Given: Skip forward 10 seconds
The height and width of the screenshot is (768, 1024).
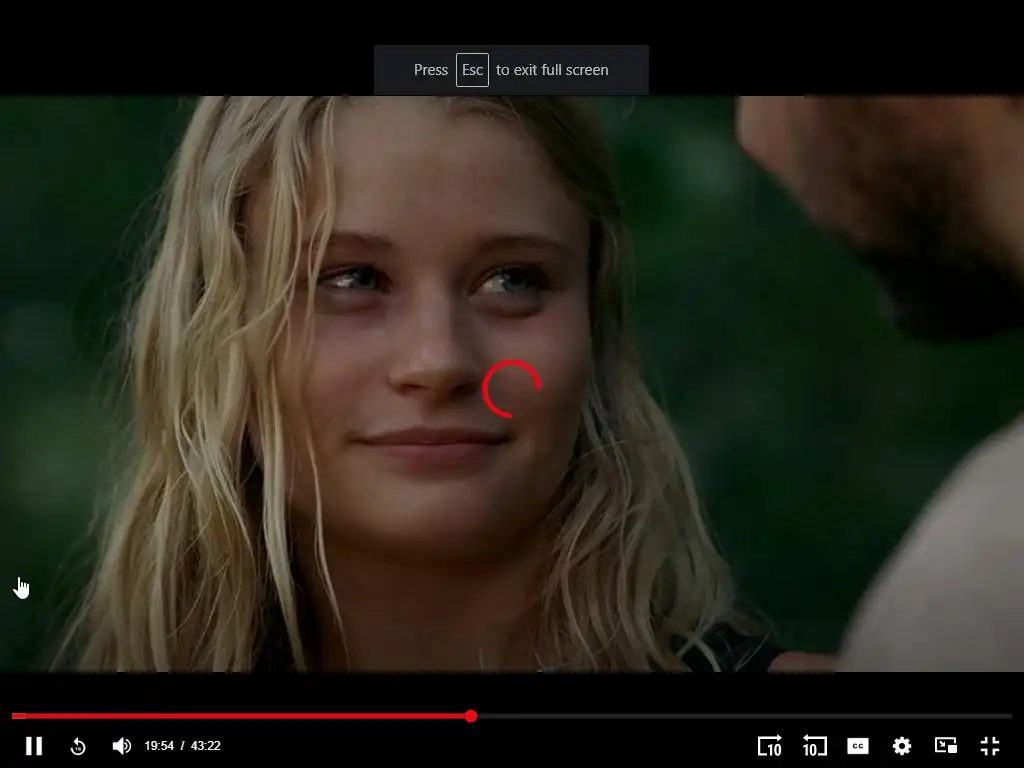Looking at the screenshot, I should coord(769,746).
